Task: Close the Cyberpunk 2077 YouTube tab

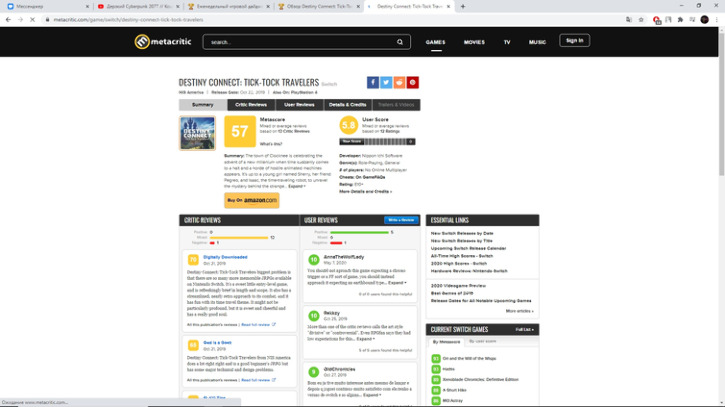Action: [x=178, y=6]
